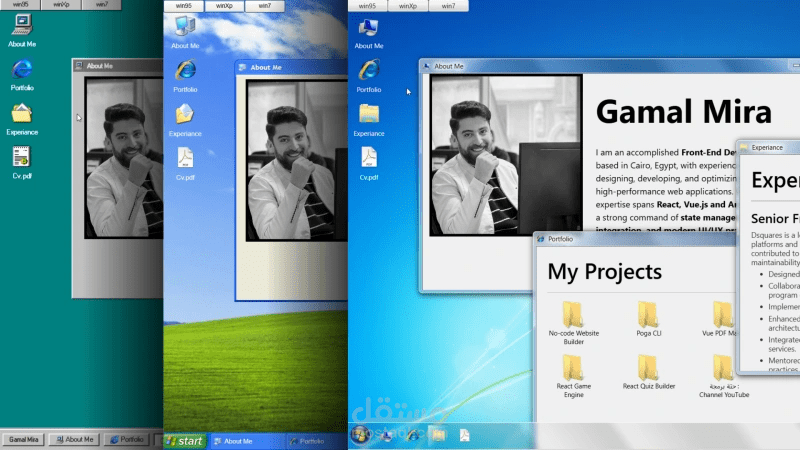Switch to win7 tab in WinXP panel

[265, 6]
